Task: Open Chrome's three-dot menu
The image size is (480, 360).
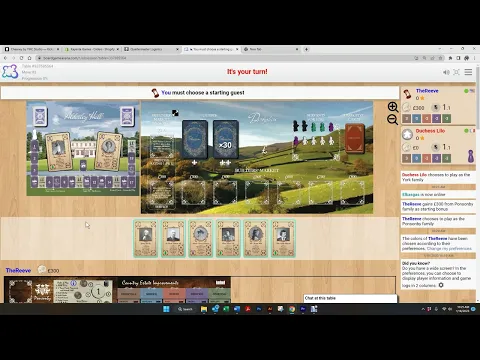Action: 474,58
